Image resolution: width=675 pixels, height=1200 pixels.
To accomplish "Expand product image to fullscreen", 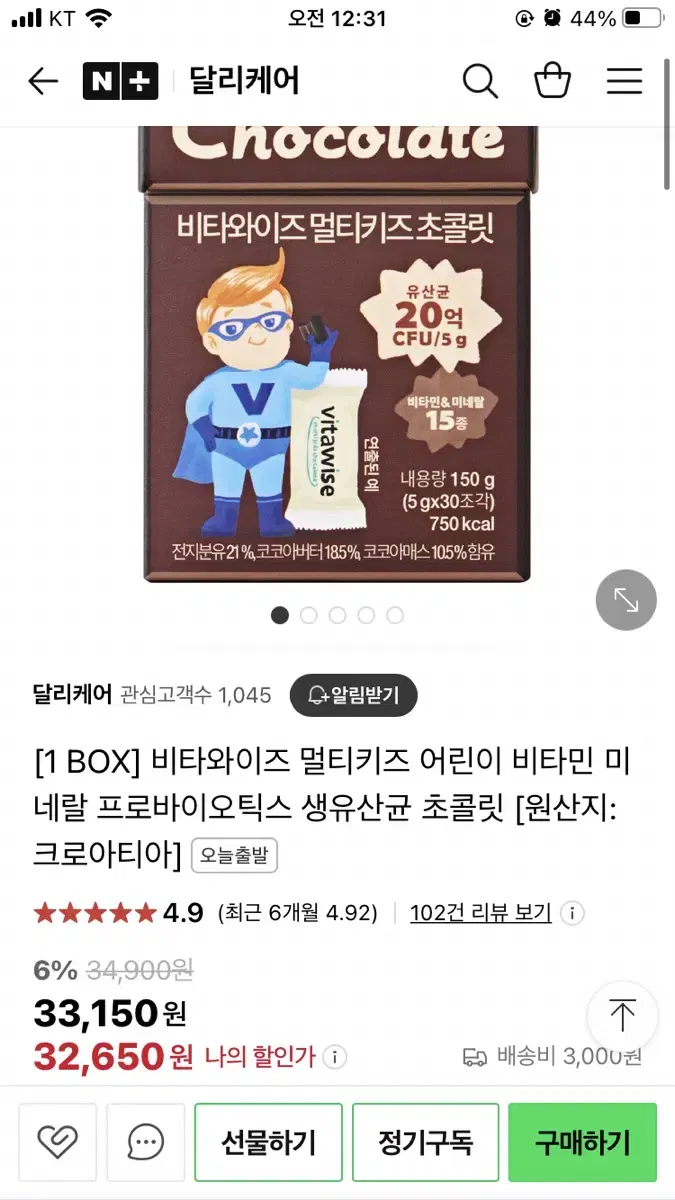I will click(626, 600).
